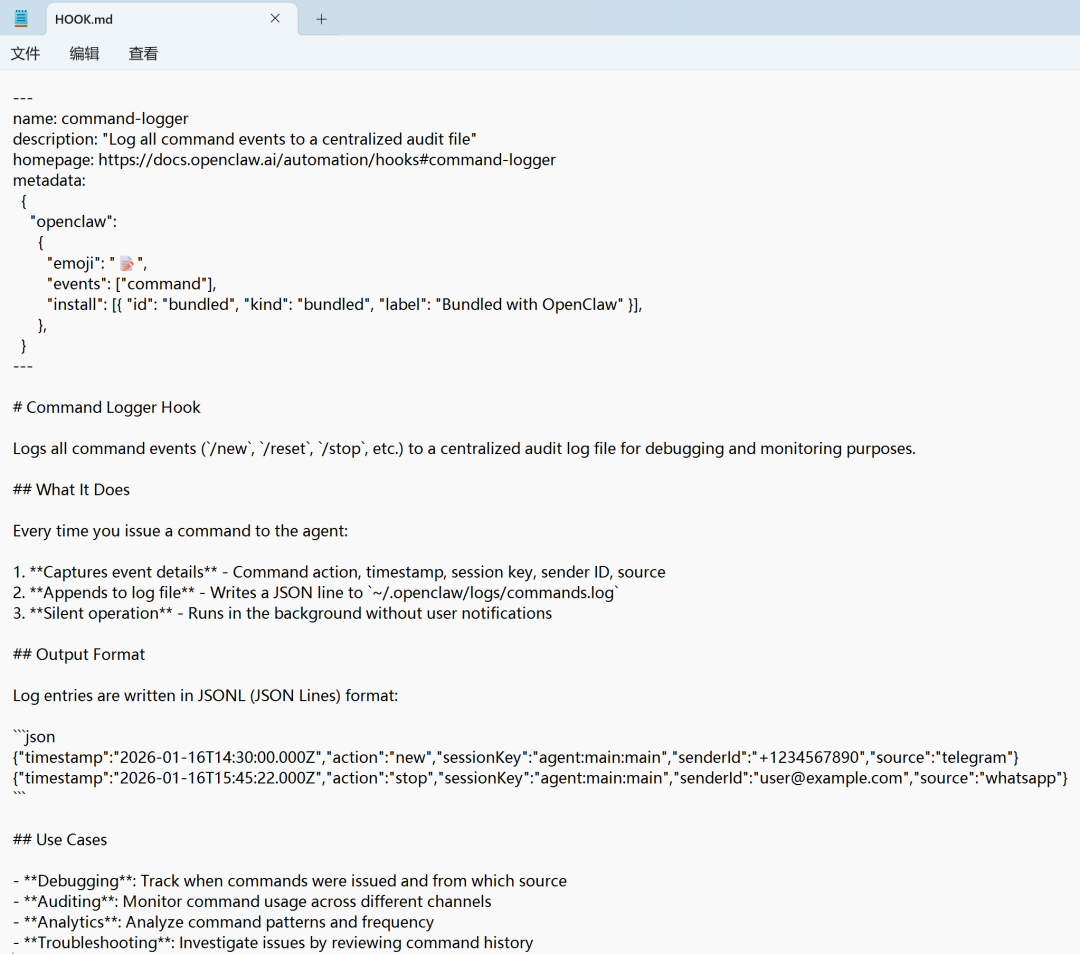Open the 文件 menu

[25, 54]
